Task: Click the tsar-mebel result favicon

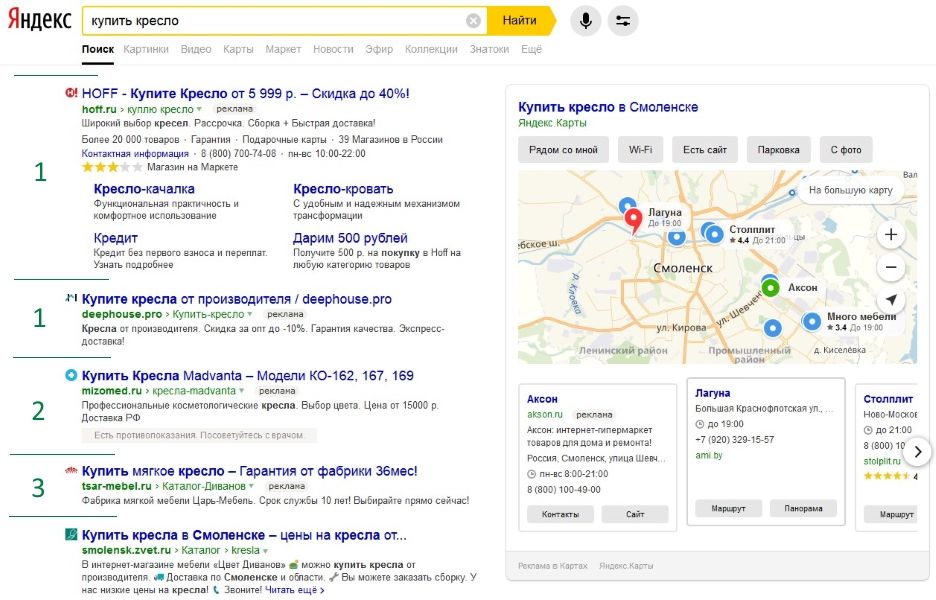Action: point(71,470)
